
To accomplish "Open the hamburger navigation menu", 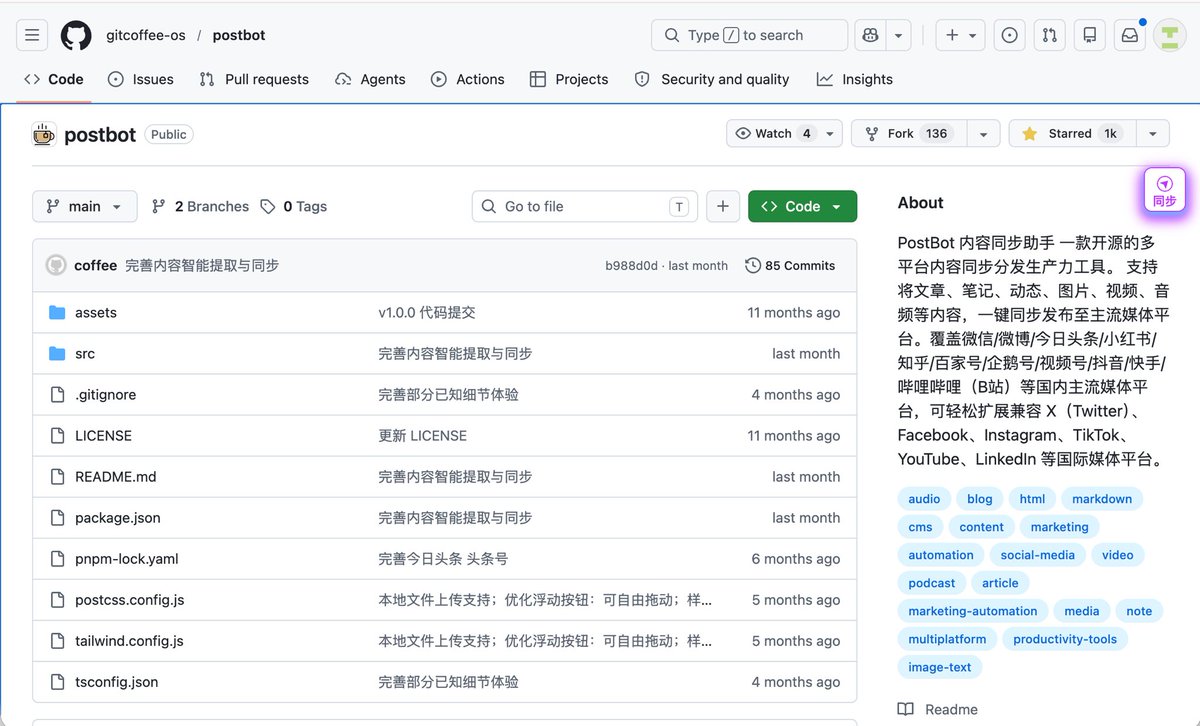I will pos(32,35).
